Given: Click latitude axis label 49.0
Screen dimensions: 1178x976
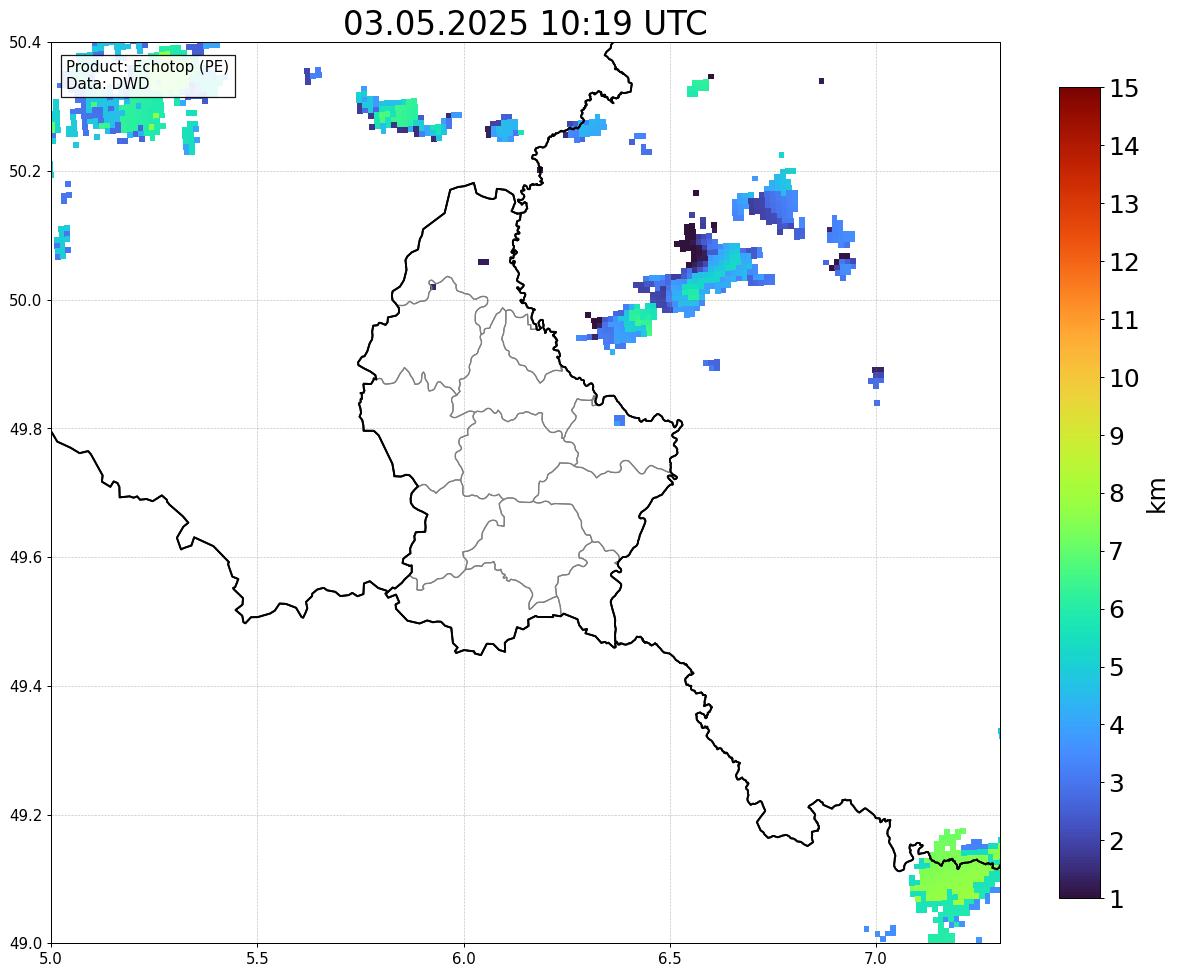Looking at the screenshot, I should [x=25, y=944].
